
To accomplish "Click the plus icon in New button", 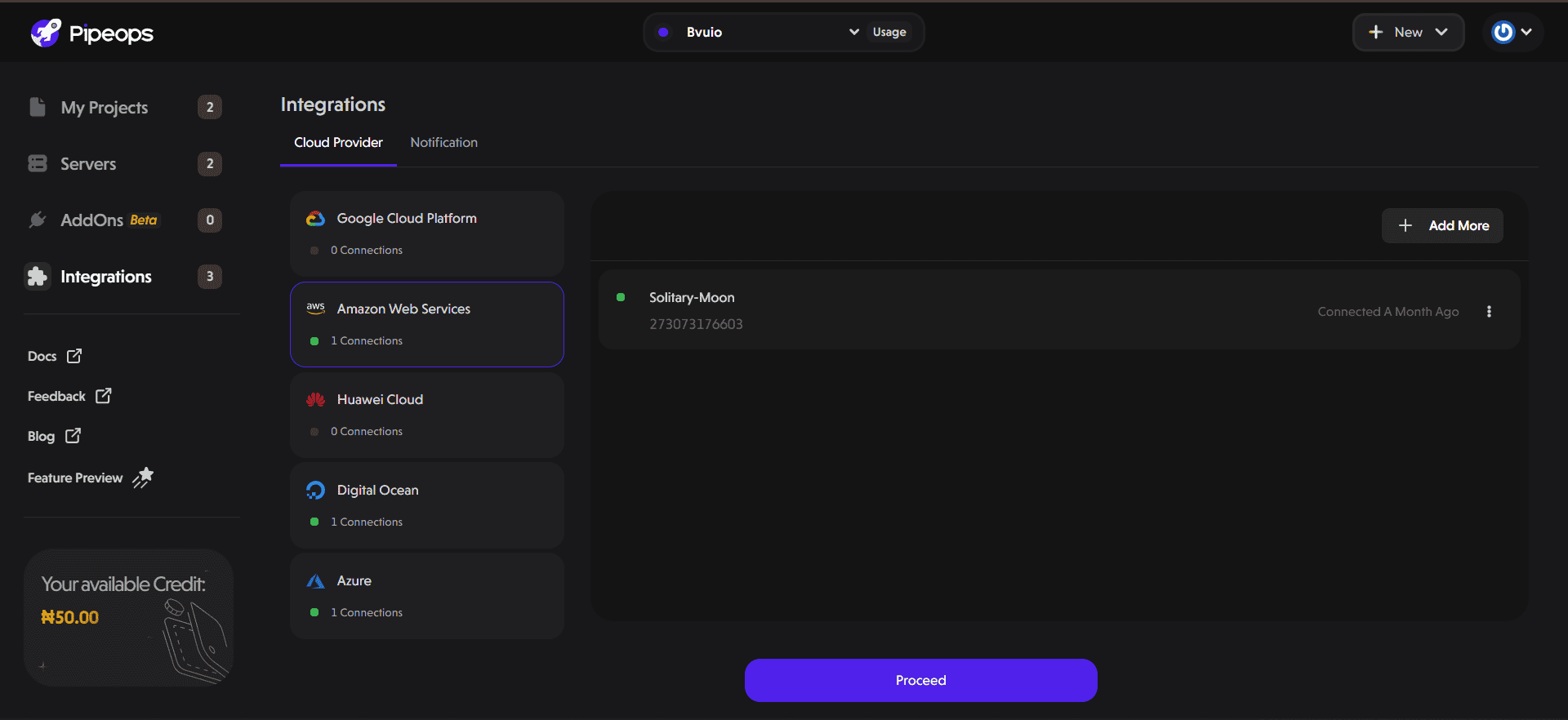I will click(x=1376, y=32).
